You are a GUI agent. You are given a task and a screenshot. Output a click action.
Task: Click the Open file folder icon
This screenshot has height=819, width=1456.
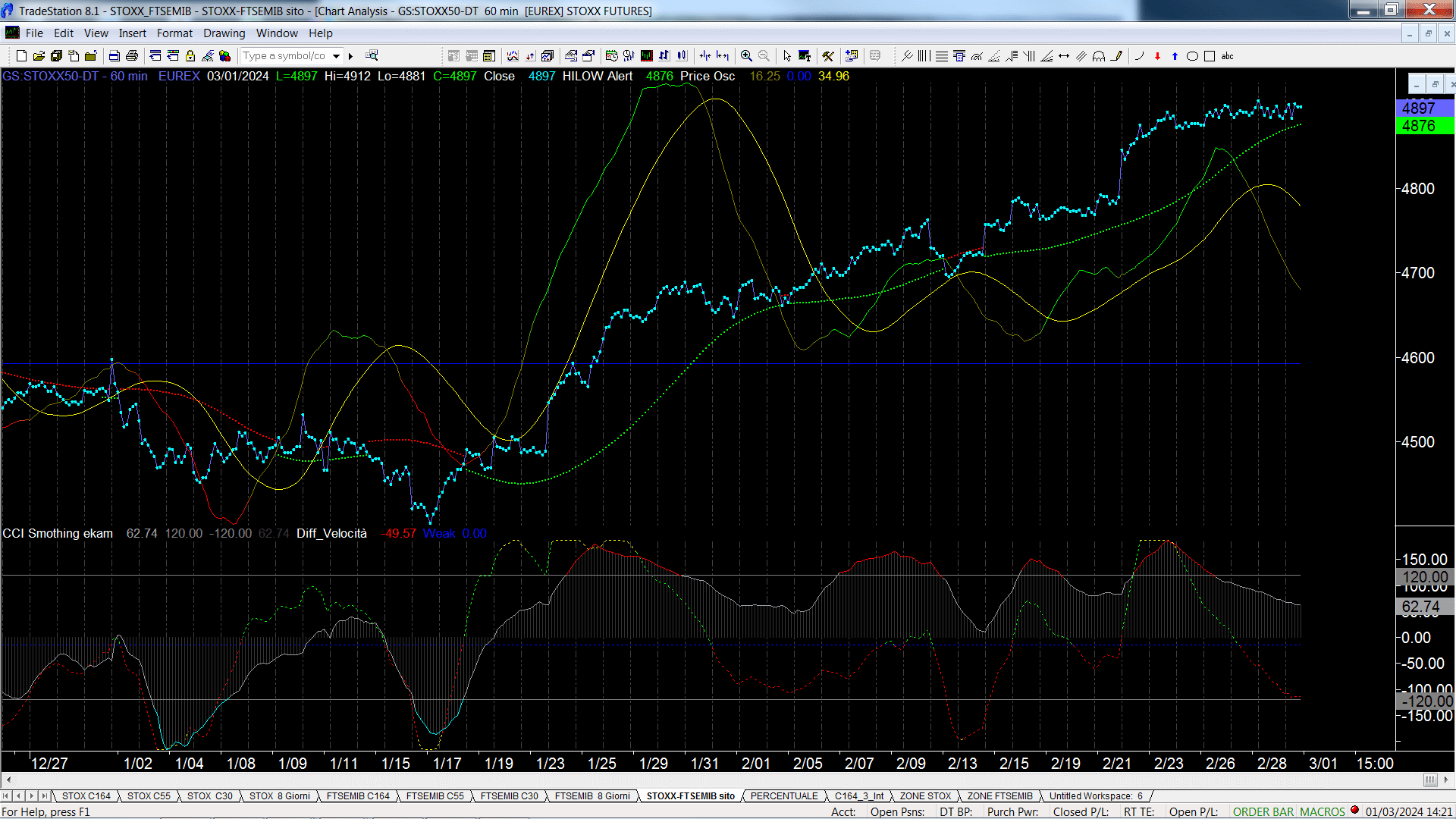point(39,55)
